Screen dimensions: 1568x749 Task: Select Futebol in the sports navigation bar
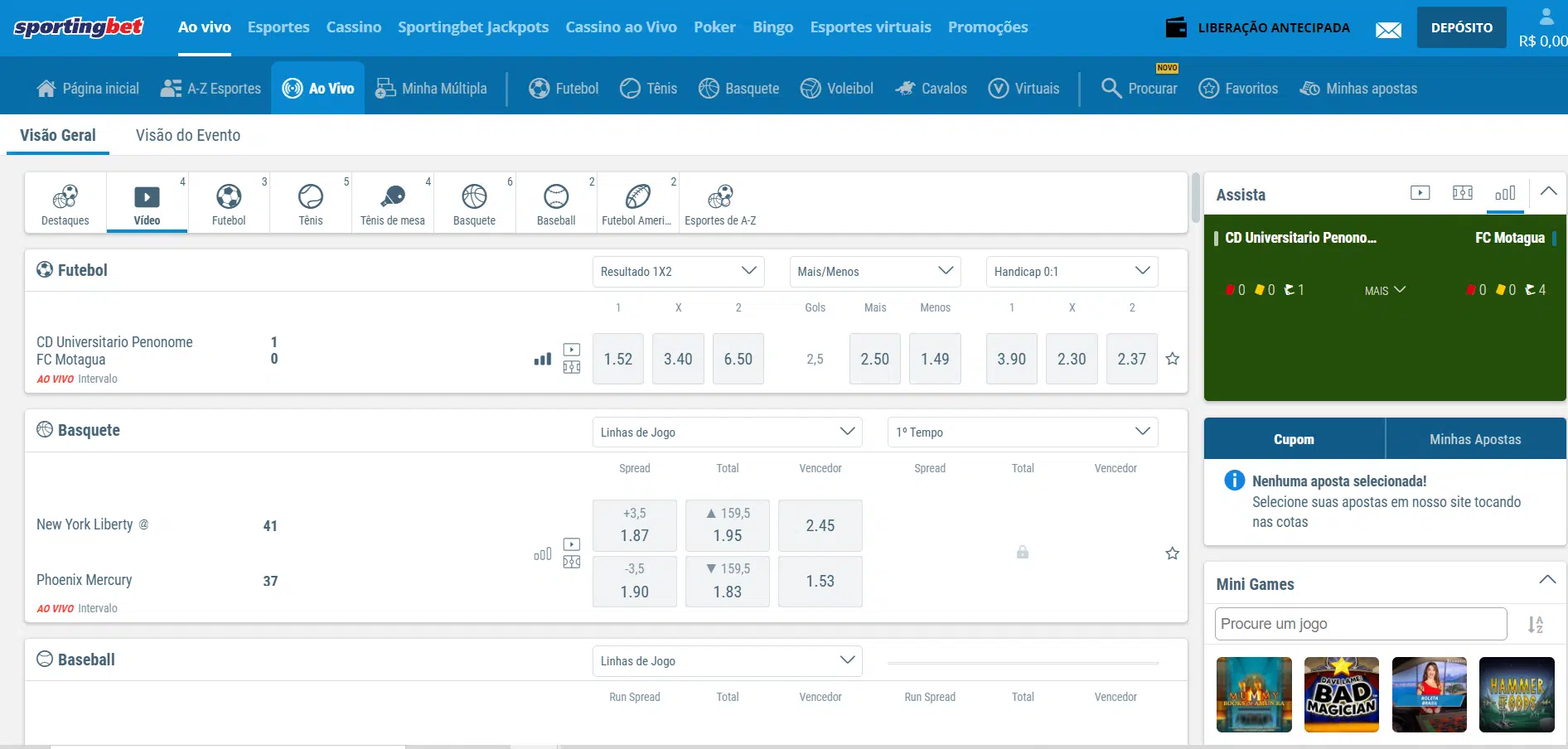(564, 89)
